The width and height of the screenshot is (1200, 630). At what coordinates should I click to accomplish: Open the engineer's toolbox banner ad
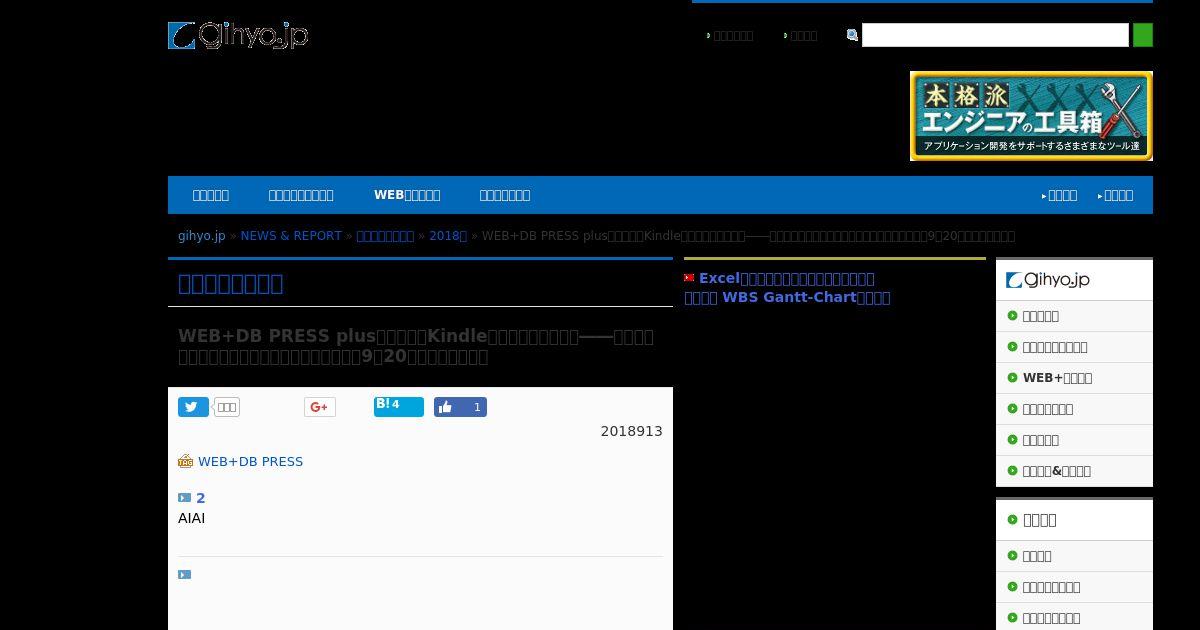(x=1031, y=116)
